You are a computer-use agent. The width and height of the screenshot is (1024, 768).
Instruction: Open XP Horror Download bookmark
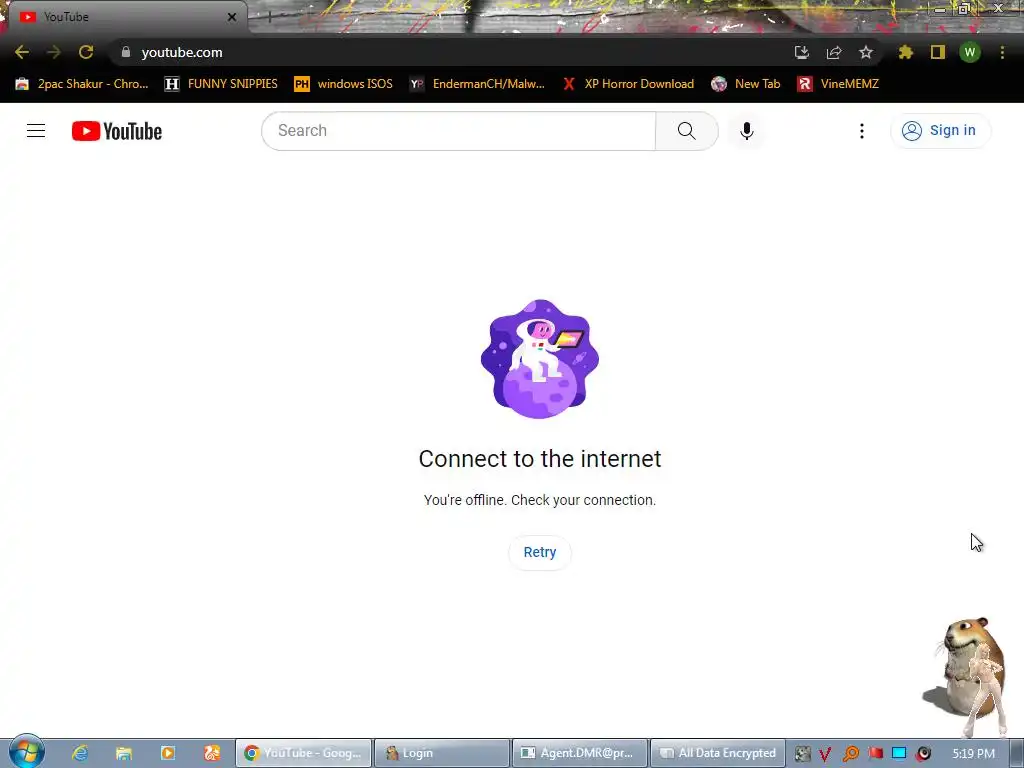click(x=628, y=84)
